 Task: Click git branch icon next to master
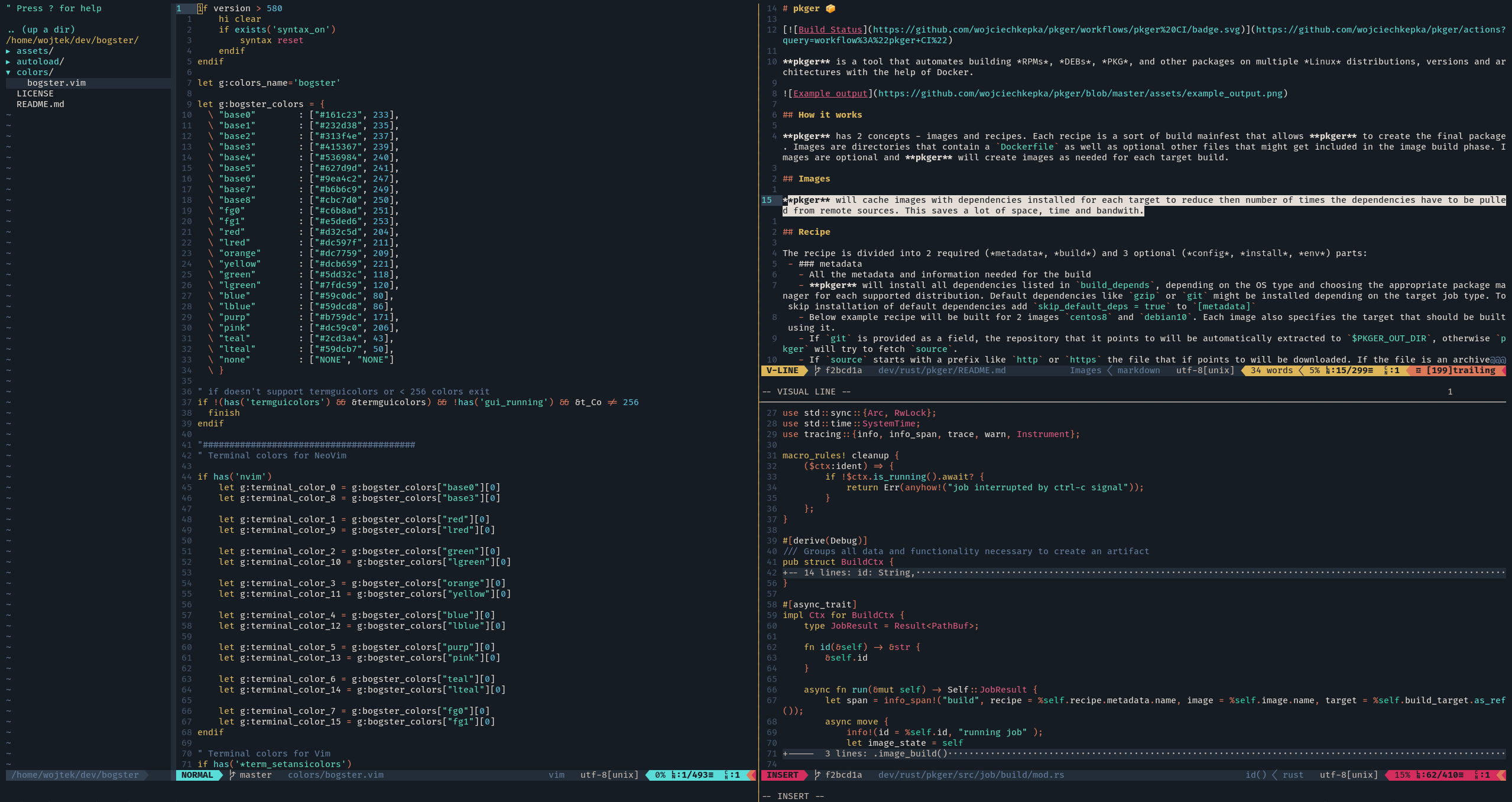(x=232, y=775)
